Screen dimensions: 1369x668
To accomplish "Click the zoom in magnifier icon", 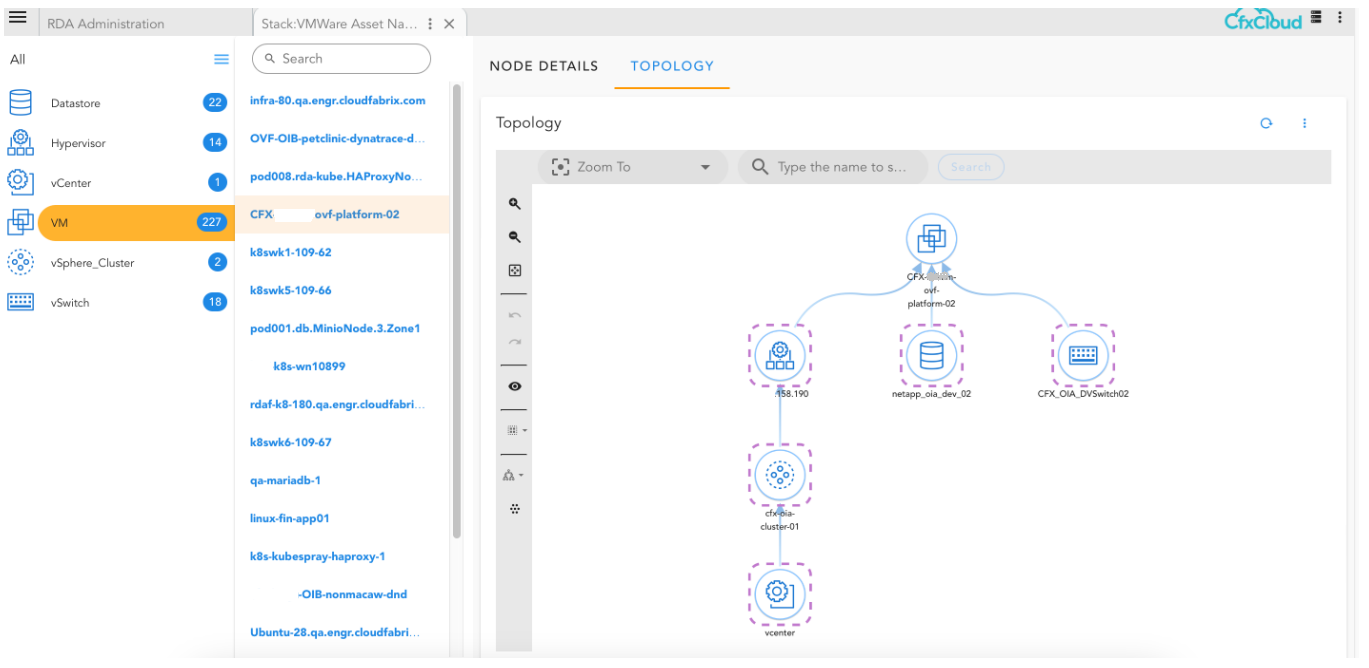I will 515,204.
